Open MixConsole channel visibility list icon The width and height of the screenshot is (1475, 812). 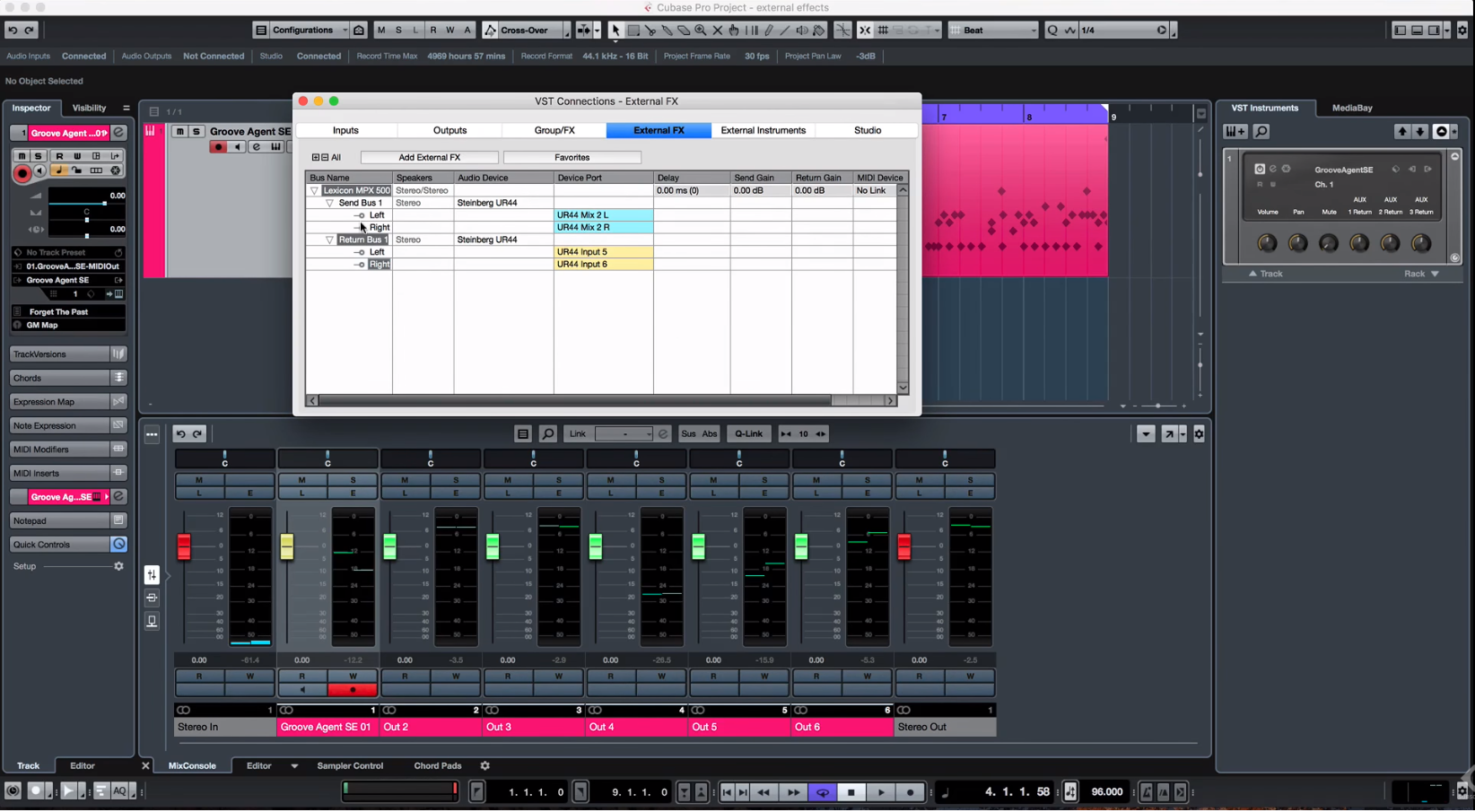point(523,434)
